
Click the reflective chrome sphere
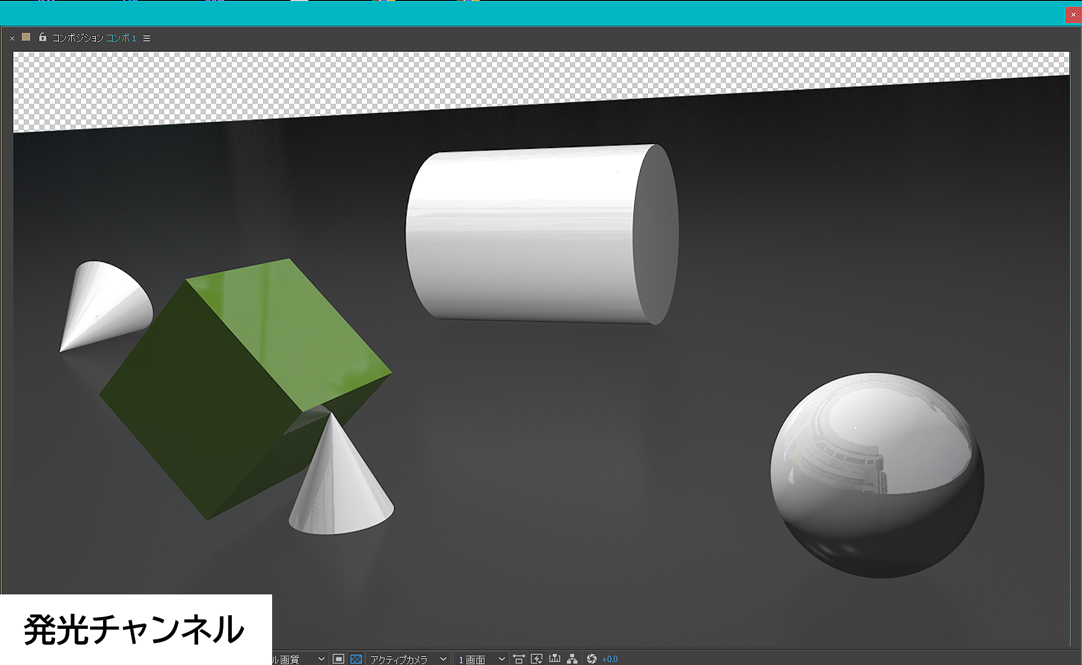coord(877,475)
